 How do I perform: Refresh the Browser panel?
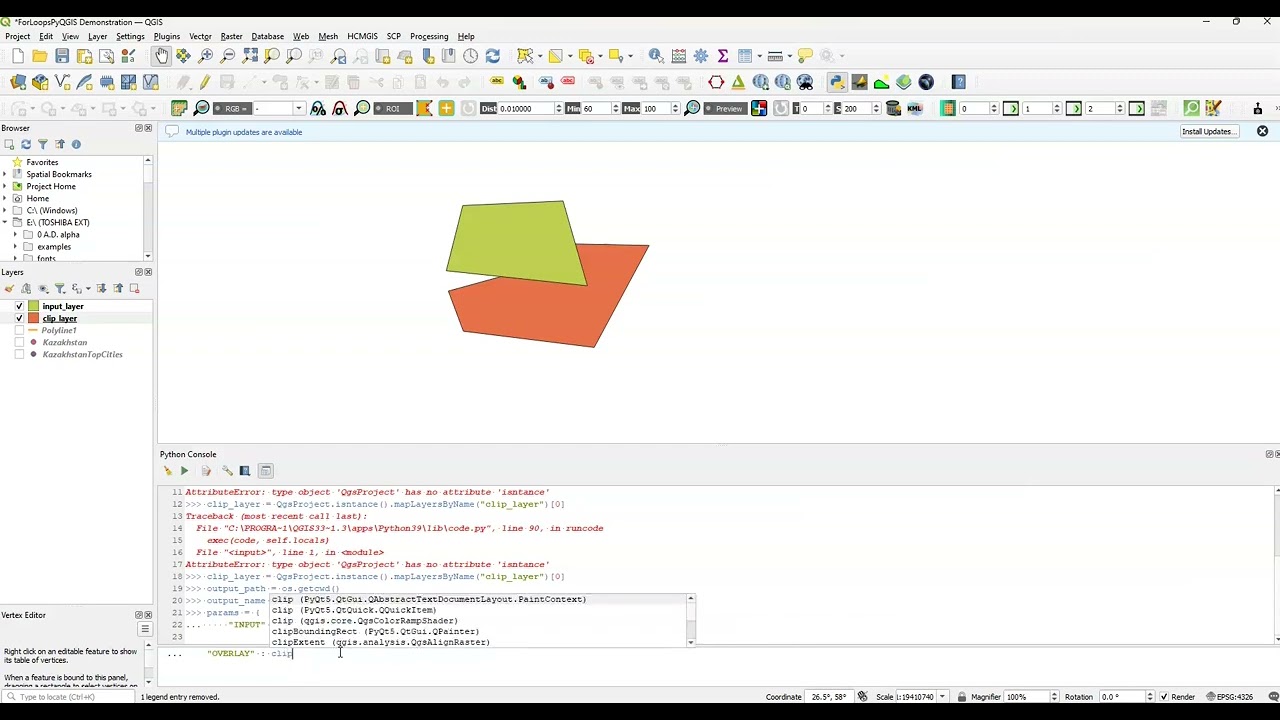26,145
